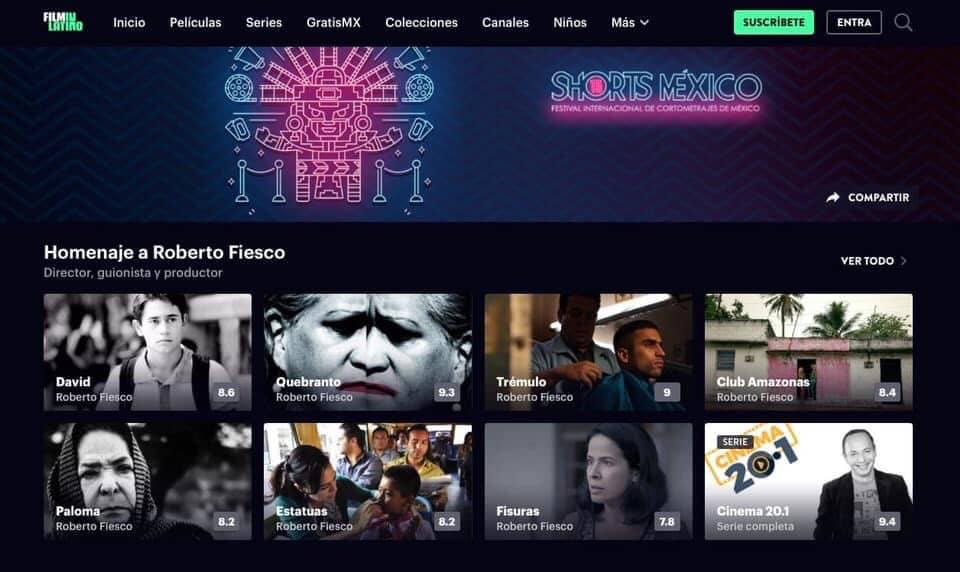Open the Películas menu item
This screenshot has width=960, height=572.
[195, 23]
